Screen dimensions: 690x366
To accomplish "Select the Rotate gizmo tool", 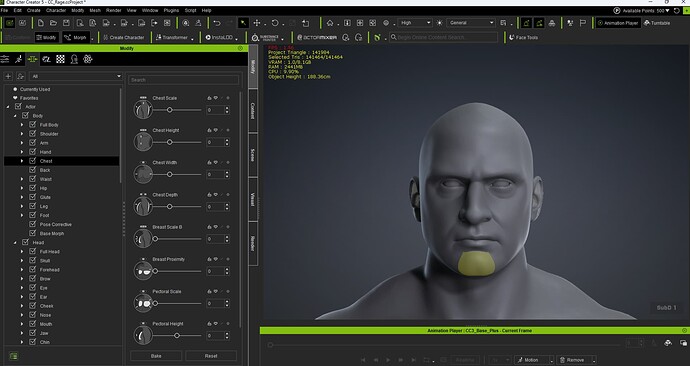I will pyautogui.click(x=275, y=23).
